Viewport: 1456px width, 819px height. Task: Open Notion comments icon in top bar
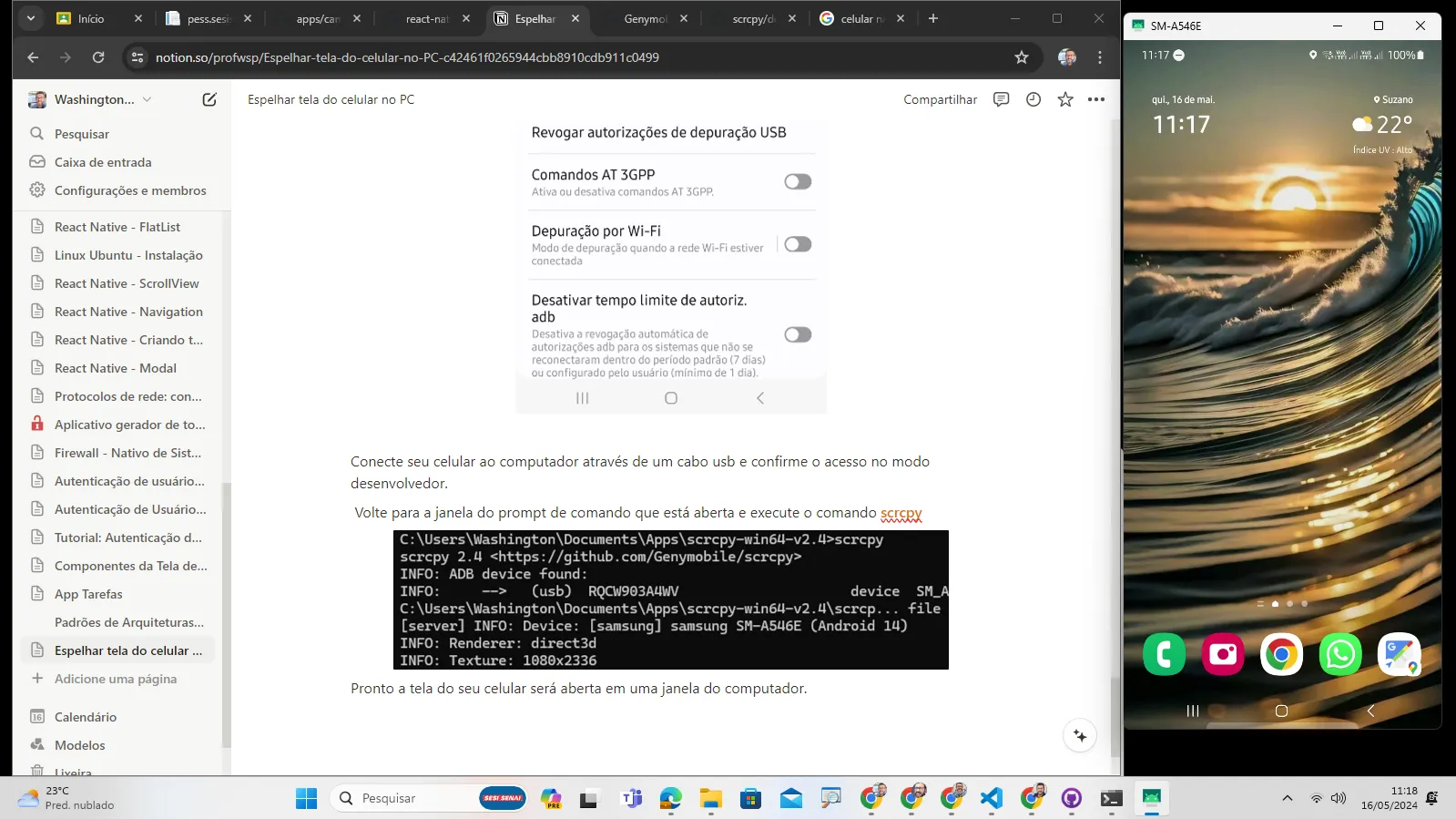click(x=1001, y=99)
